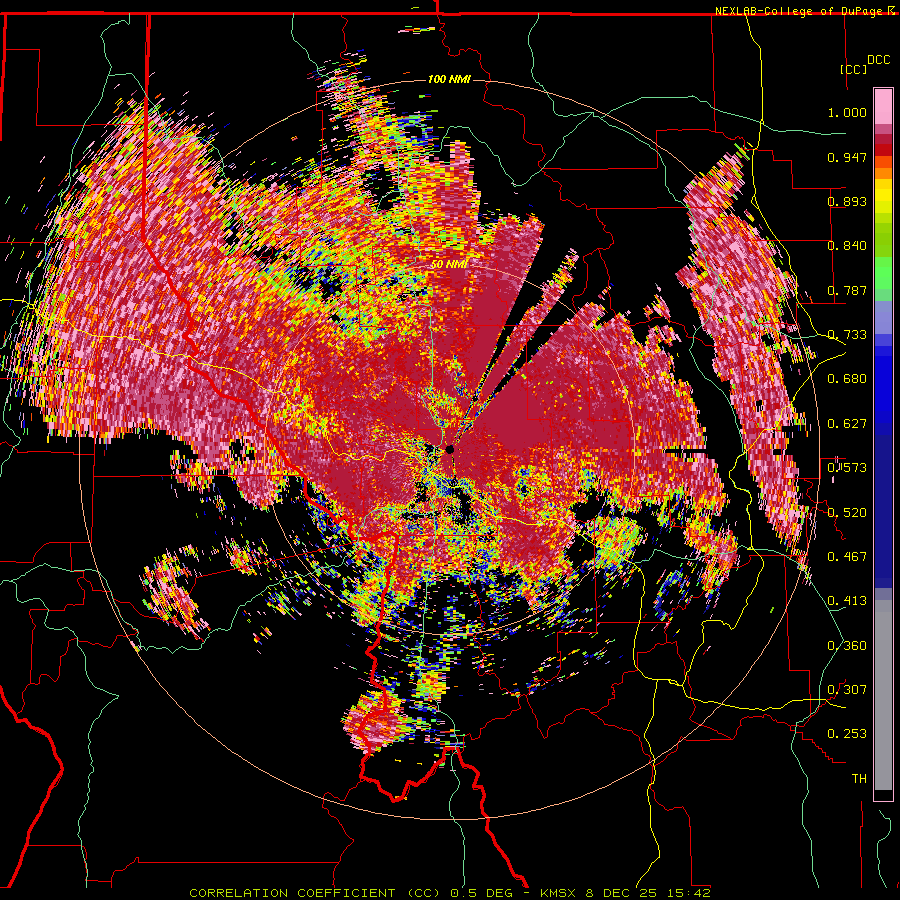
Task: Select the 0.520 legend value
Action: pos(847,513)
